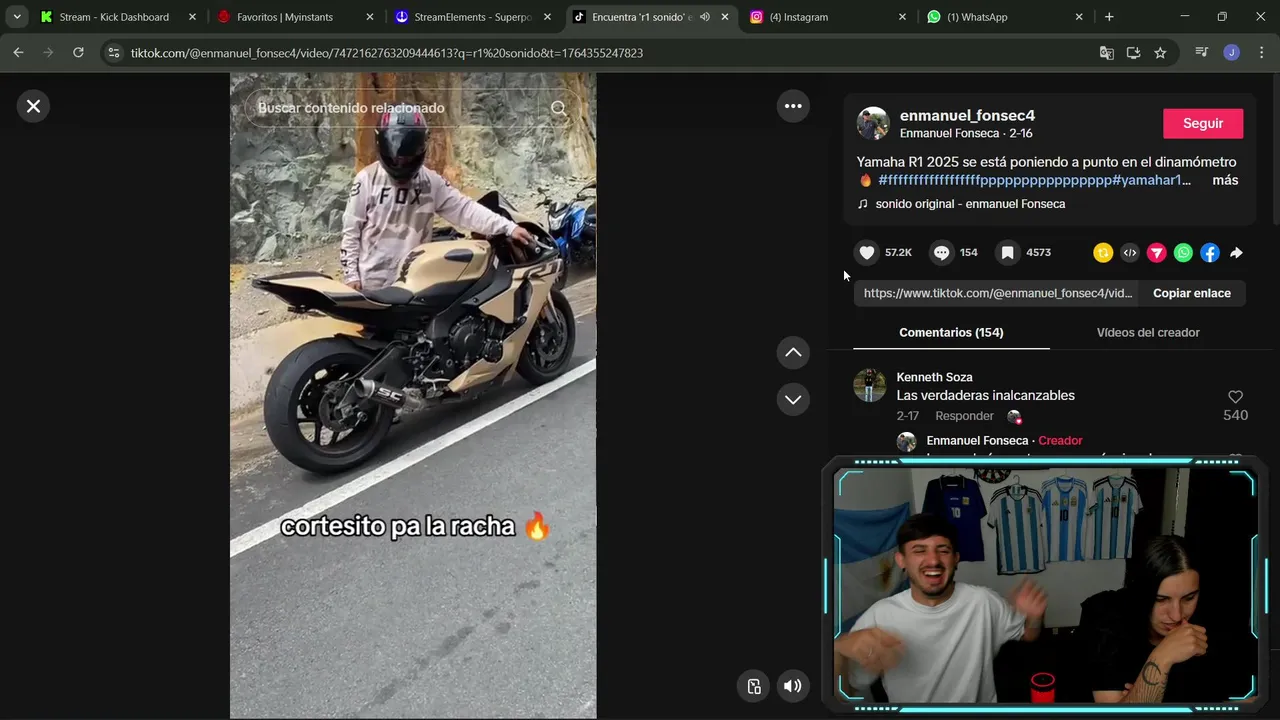Switch to the Comentarios (154) tab
The height and width of the screenshot is (720, 1280).
point(951,332)
